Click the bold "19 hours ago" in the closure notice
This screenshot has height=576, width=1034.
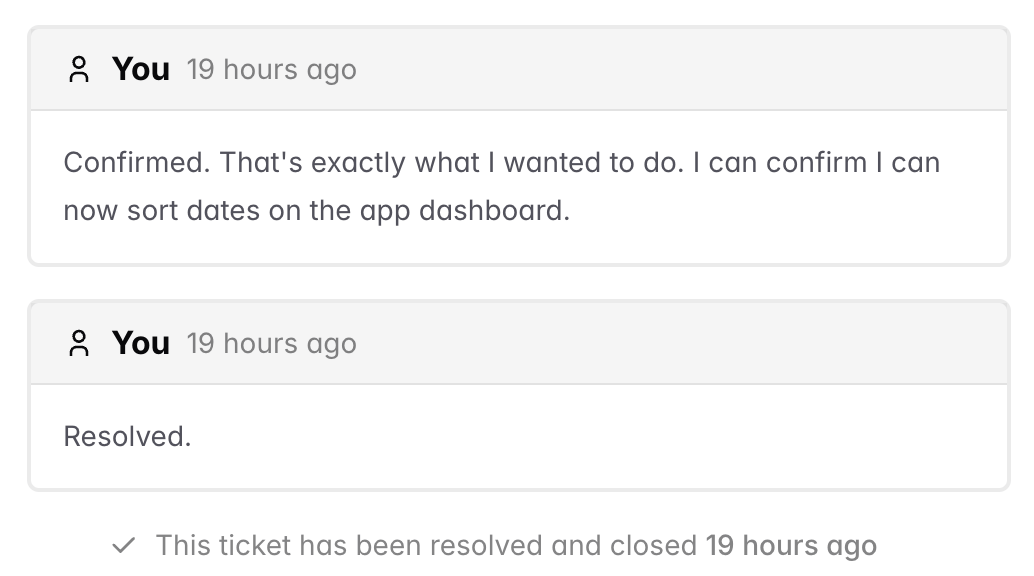pos(790,546)
